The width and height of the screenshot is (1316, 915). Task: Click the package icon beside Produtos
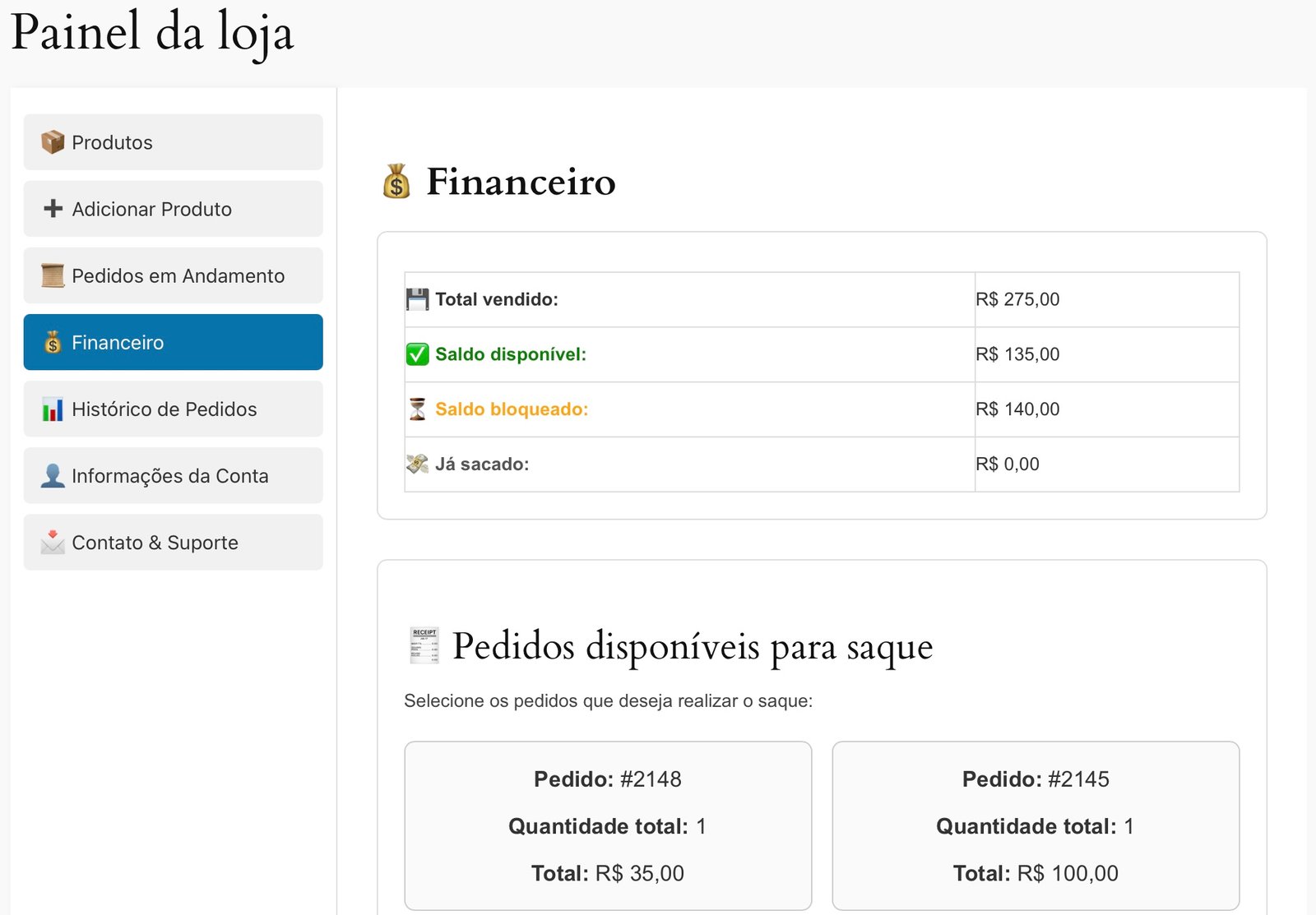[x=53, y=142]
